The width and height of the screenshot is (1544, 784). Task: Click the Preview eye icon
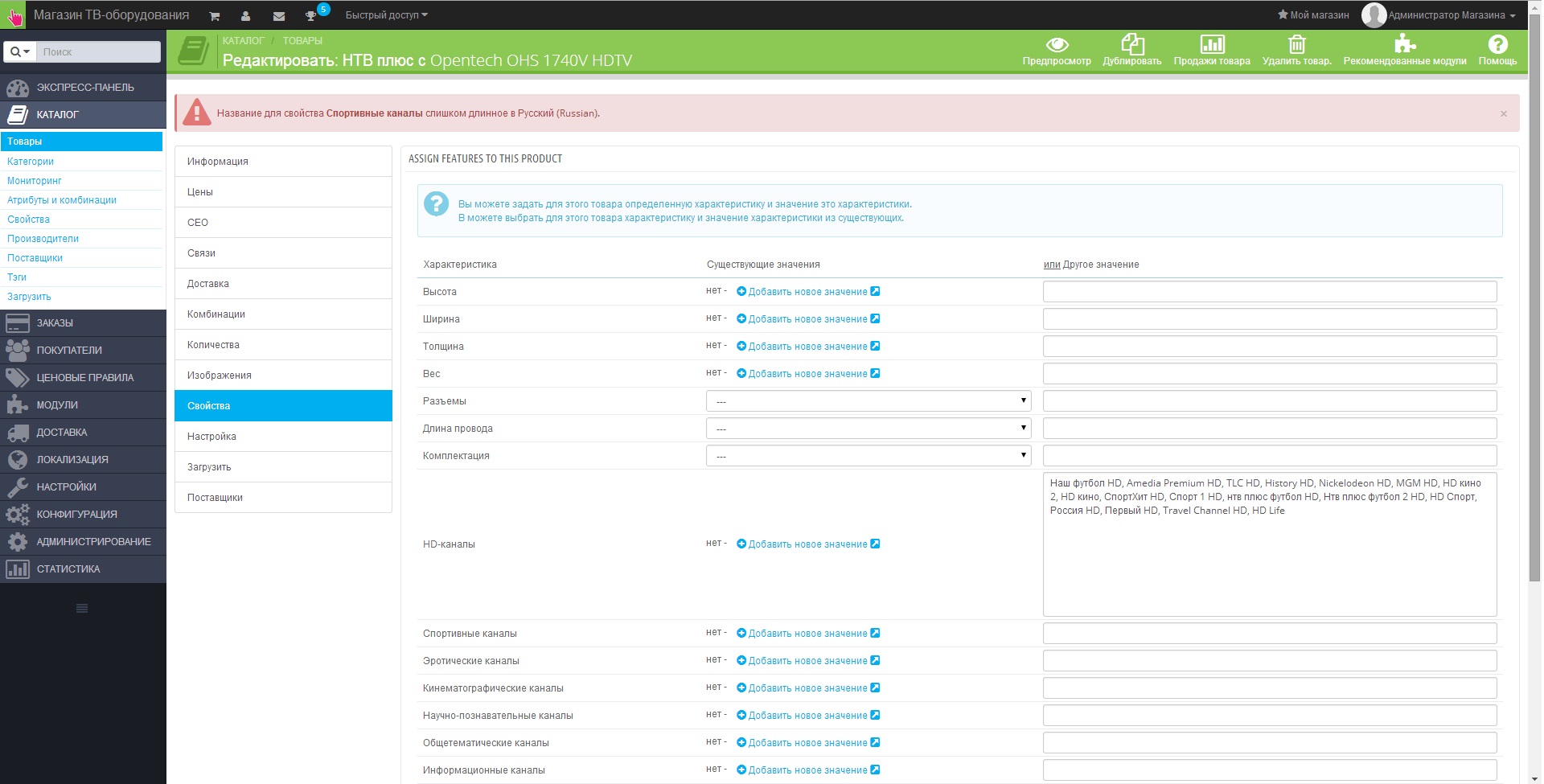[x=1057, y=44]
